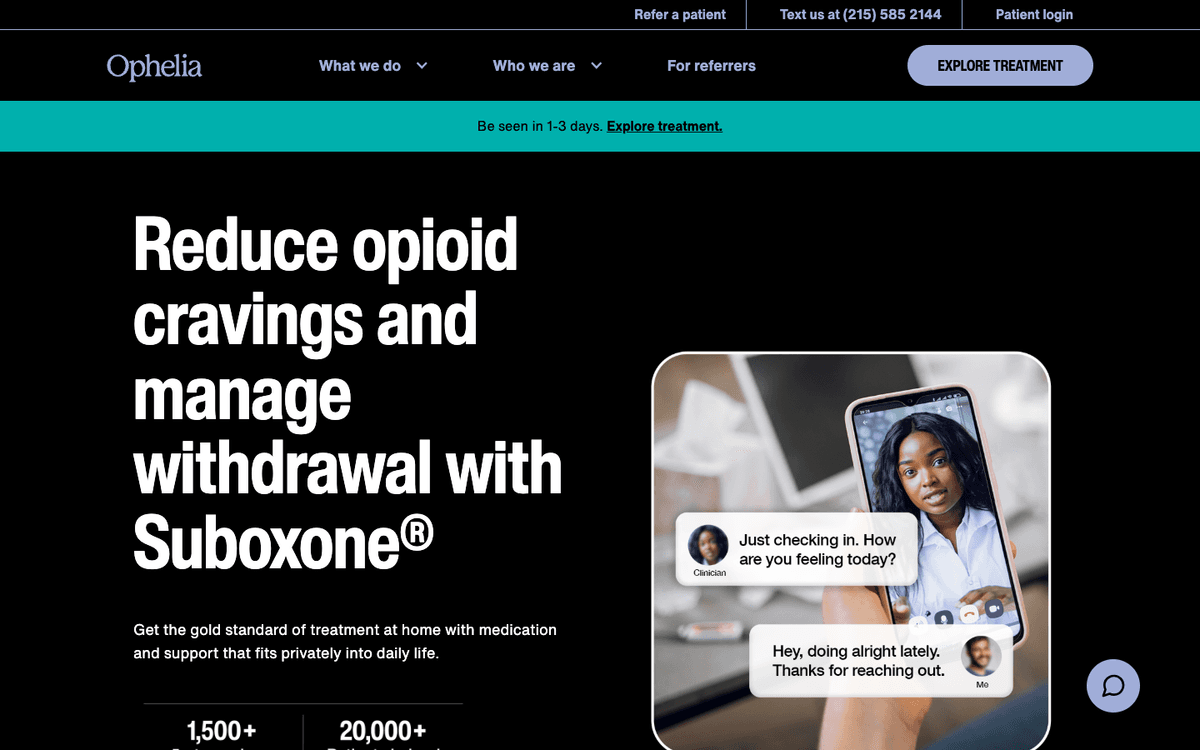Screen dimensions: 1200x750
Task: Click the Me avatar in reply bubble
Action: 981,656
